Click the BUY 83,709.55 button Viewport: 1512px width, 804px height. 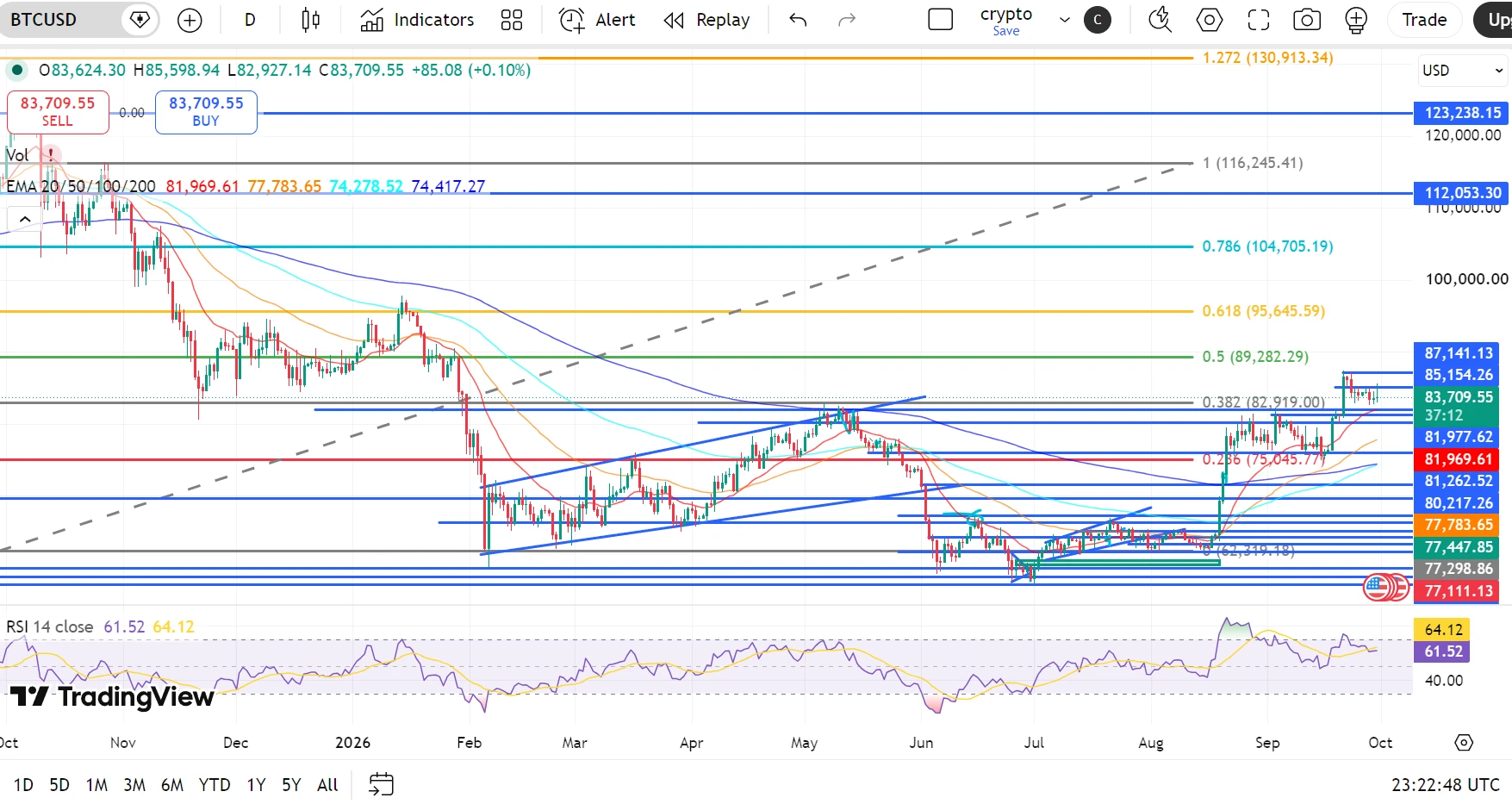(206, 112)
